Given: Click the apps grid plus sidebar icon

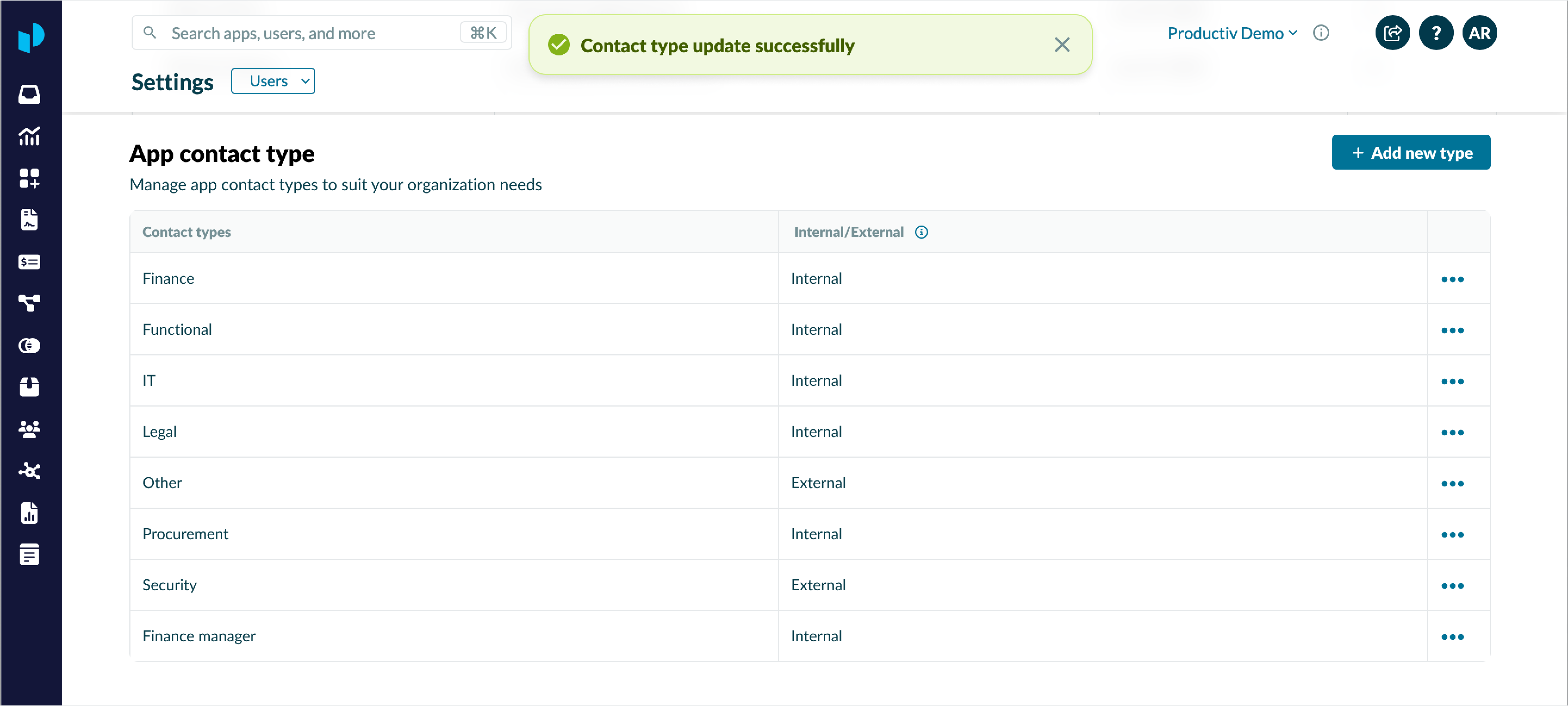Looking at the screenshot, I should (29, 178).
